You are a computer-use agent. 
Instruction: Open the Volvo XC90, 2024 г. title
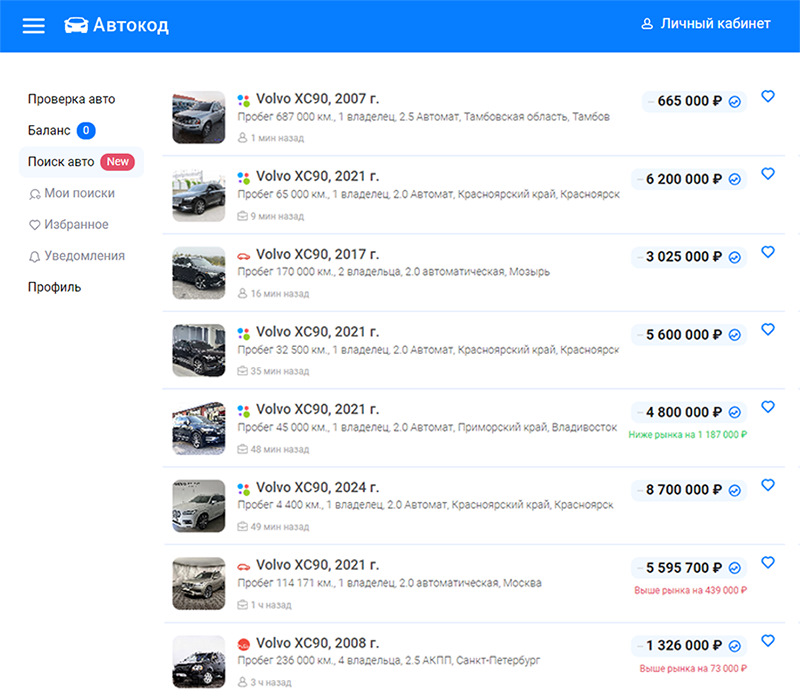click(x=317, y=487)
